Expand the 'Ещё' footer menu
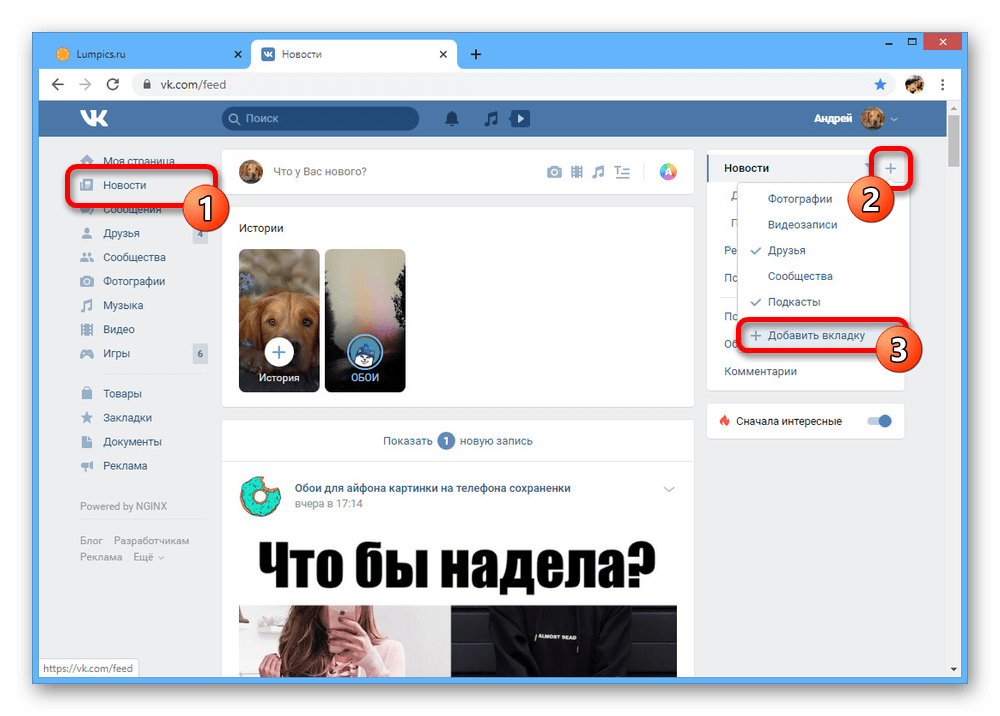The width and height of the screenshot is (1000, 716). (148, 557)
